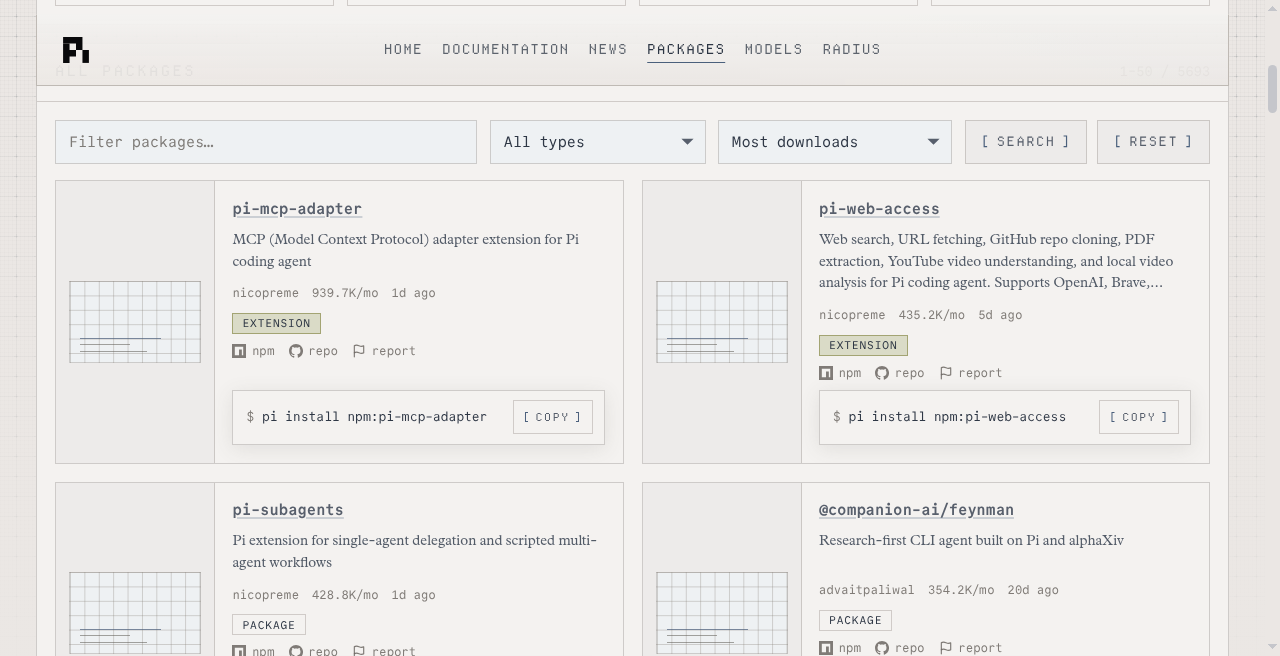The height and width of the screenshot is (656, 1280).
Task: Click the Package tag on @companion-ai/feynman
Action: coord(855,620)
